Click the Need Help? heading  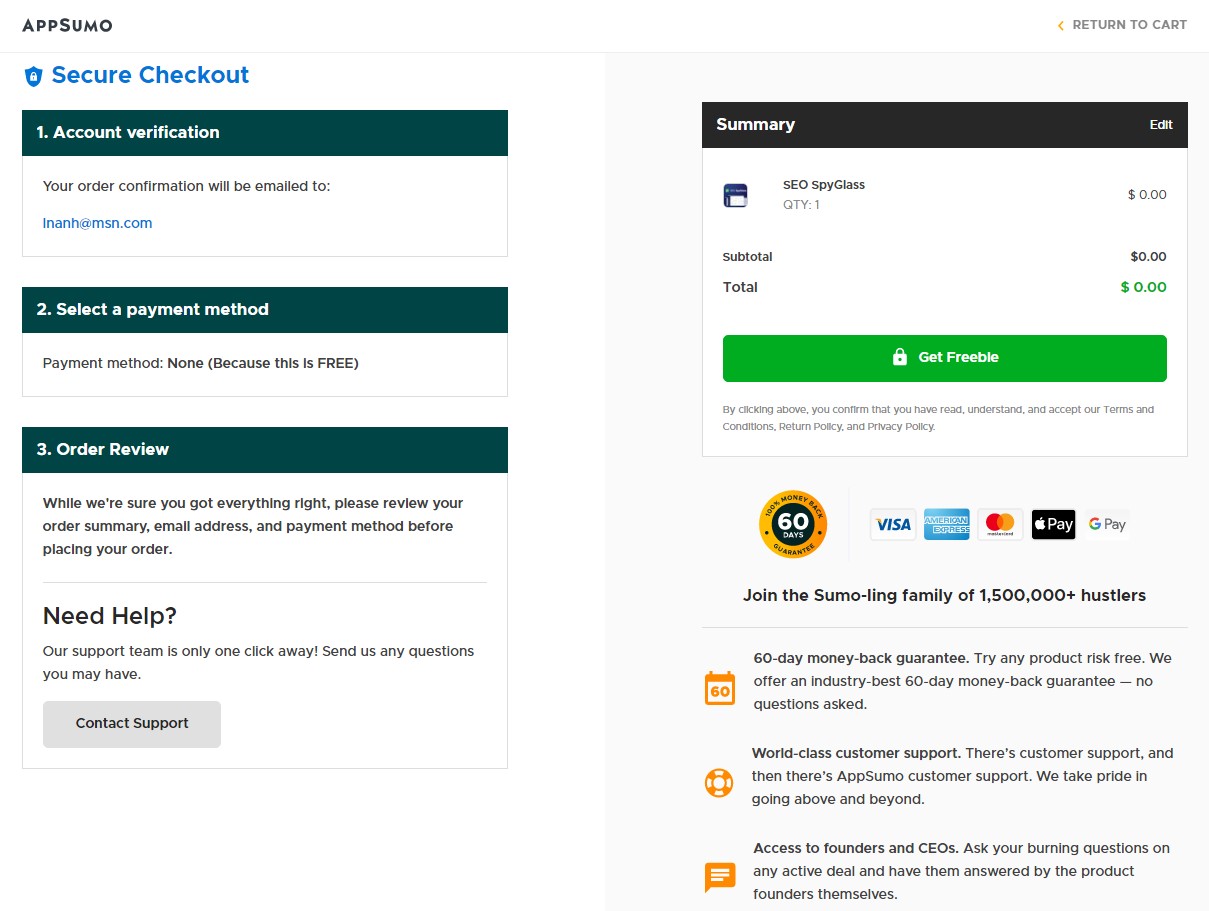tap(110, 616)
